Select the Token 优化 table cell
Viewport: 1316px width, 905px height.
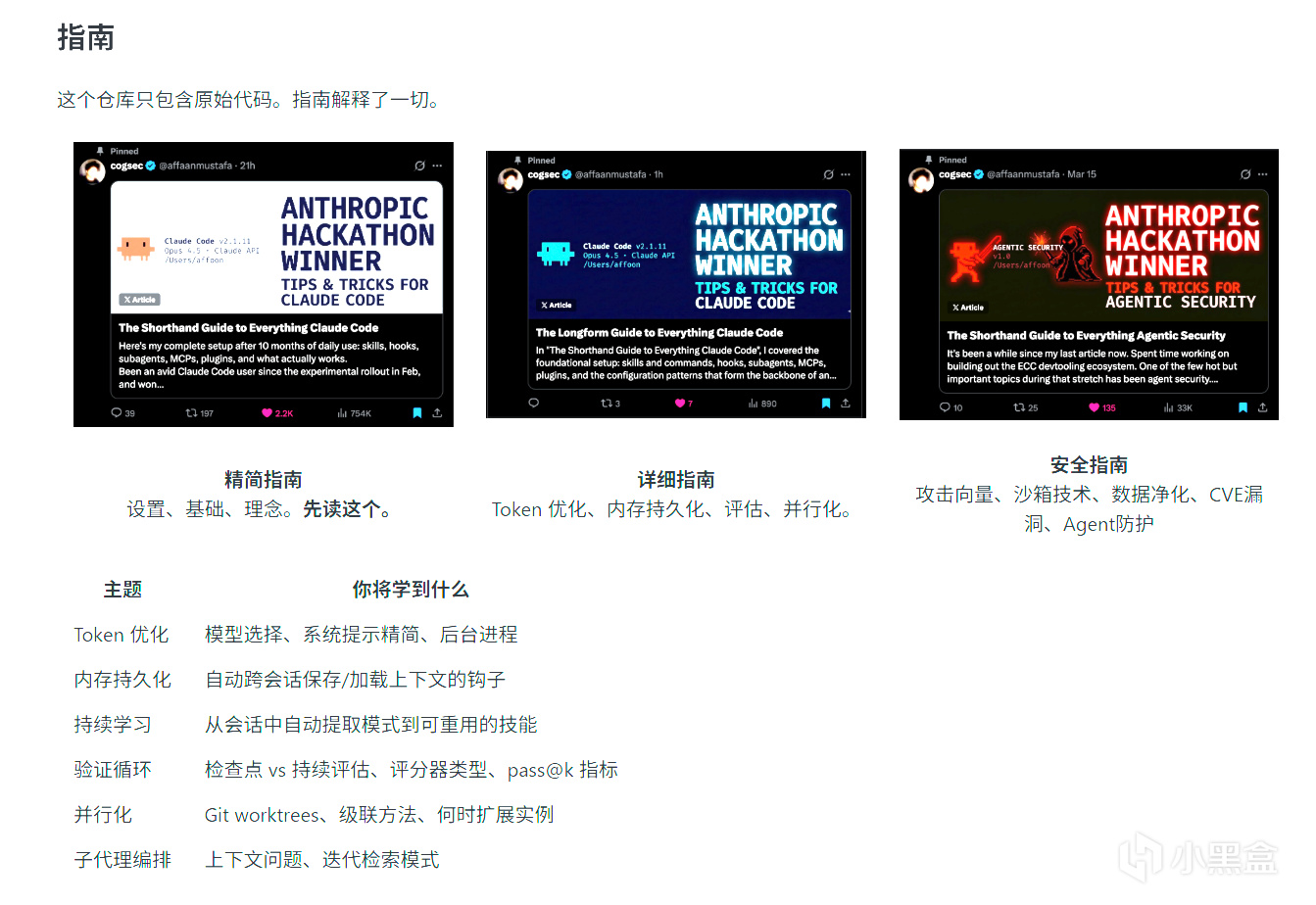point(122,635)
